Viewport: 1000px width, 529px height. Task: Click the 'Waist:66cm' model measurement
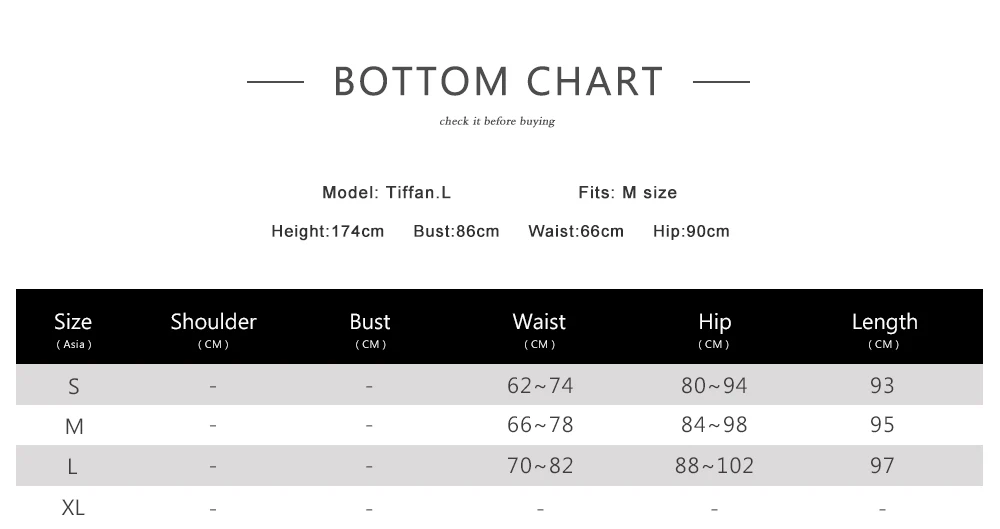[575, 232]
